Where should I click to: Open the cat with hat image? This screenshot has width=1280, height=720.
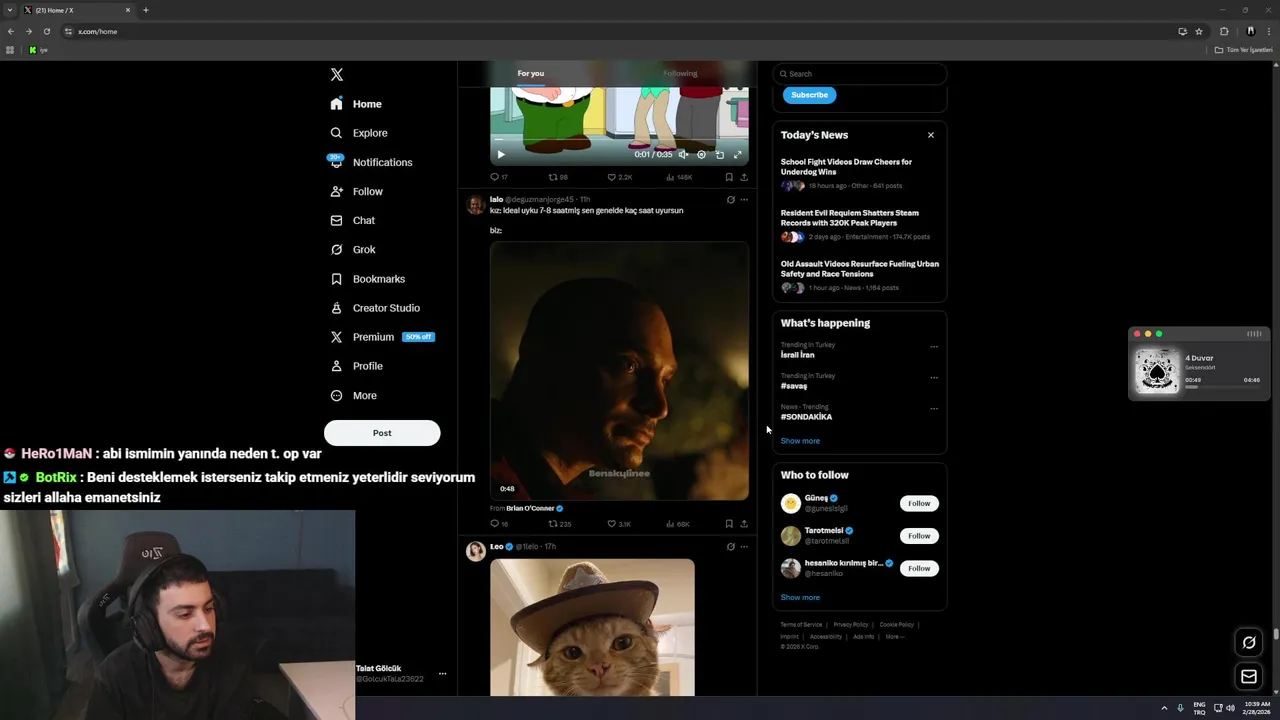pos(592,627)
